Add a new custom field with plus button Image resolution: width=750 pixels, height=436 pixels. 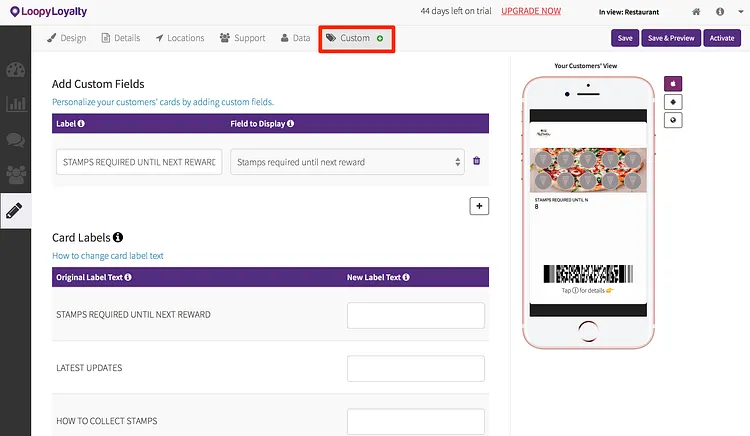coord(479,206)
